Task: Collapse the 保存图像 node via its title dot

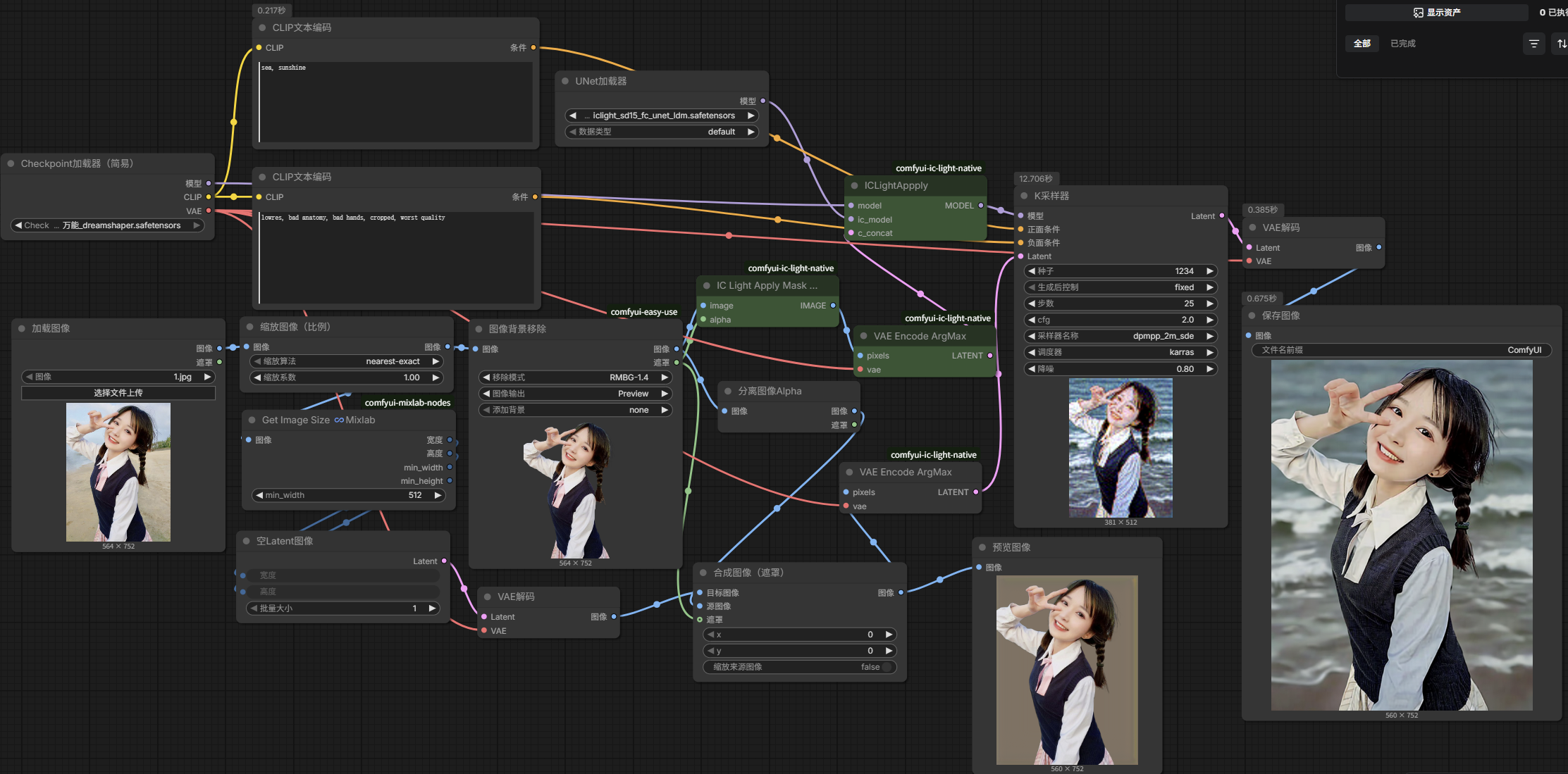Action: coord(1252,316)
